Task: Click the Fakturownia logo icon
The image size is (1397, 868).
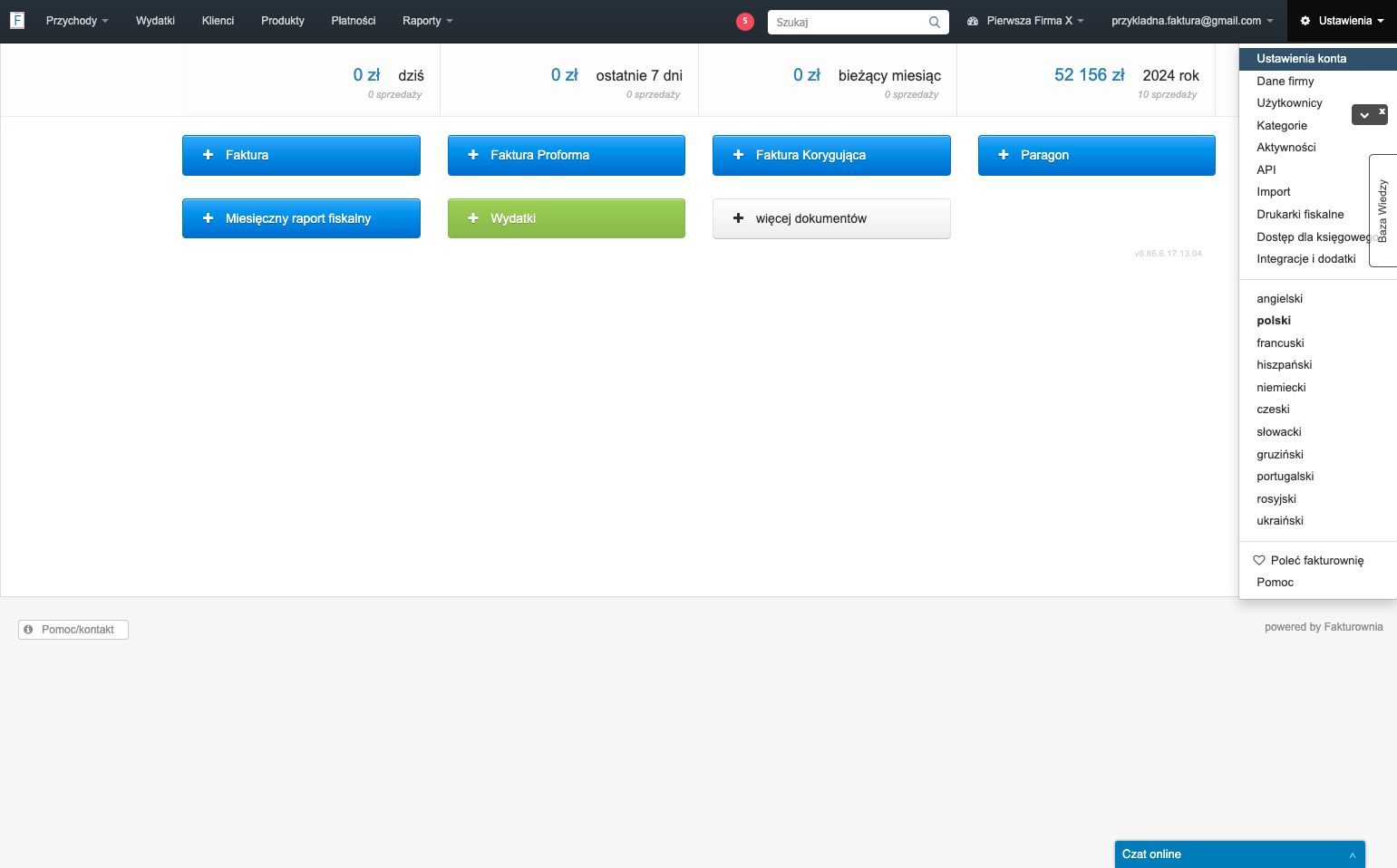Action: coord(16,20)
